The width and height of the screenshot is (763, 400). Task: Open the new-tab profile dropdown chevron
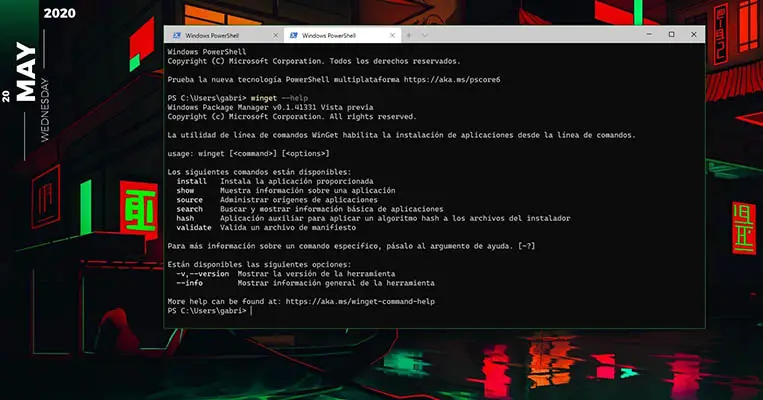click(425, 35)
